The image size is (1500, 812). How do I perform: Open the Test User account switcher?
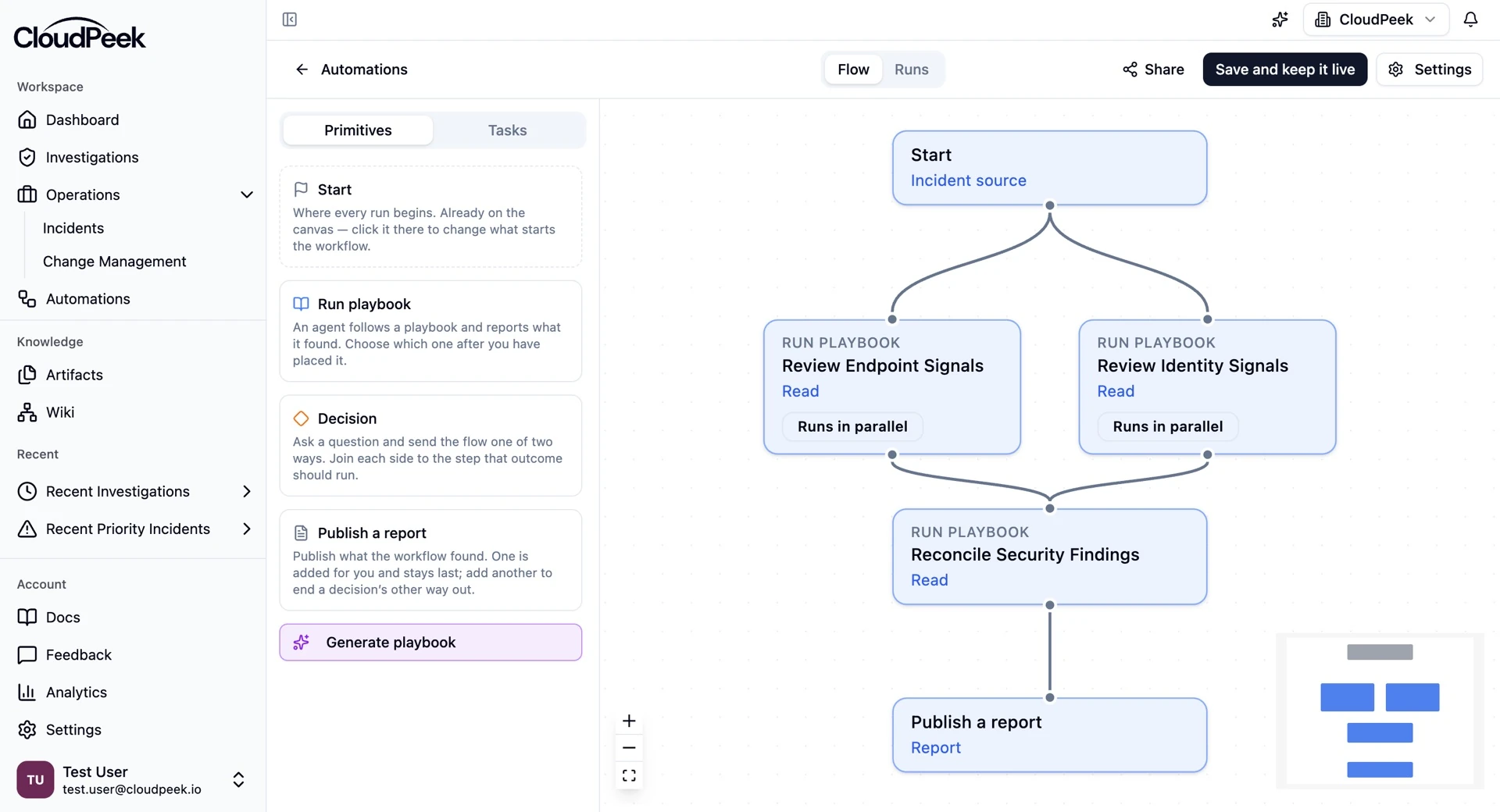133,780
